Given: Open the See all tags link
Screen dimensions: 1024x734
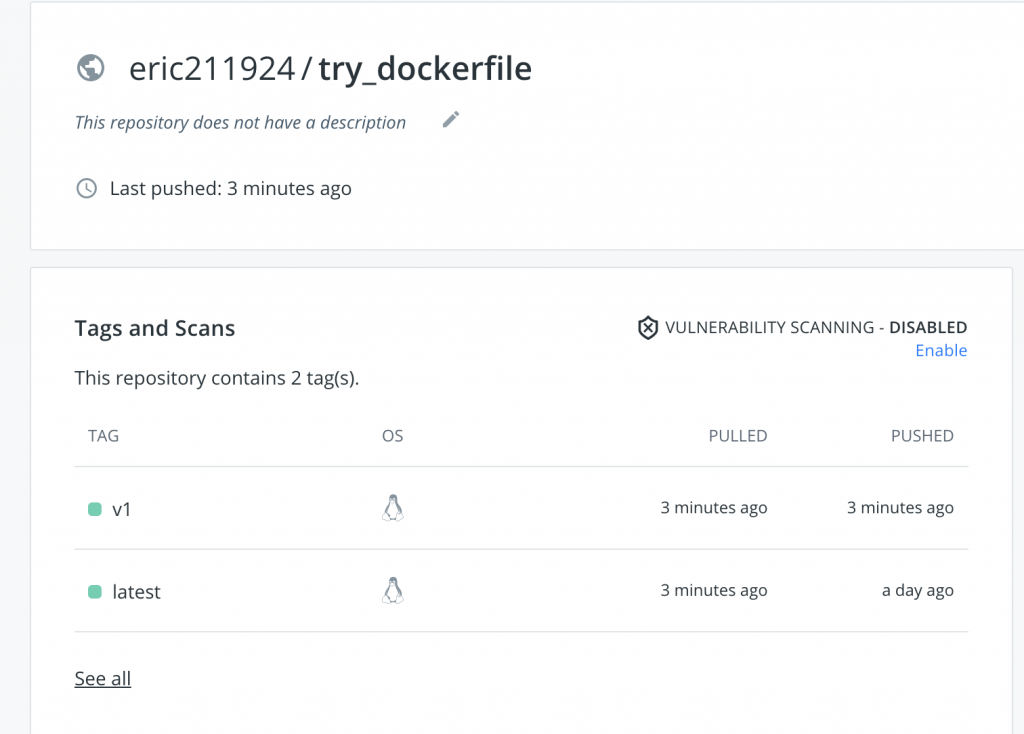Looking at the screenshot, I should 103,679.
